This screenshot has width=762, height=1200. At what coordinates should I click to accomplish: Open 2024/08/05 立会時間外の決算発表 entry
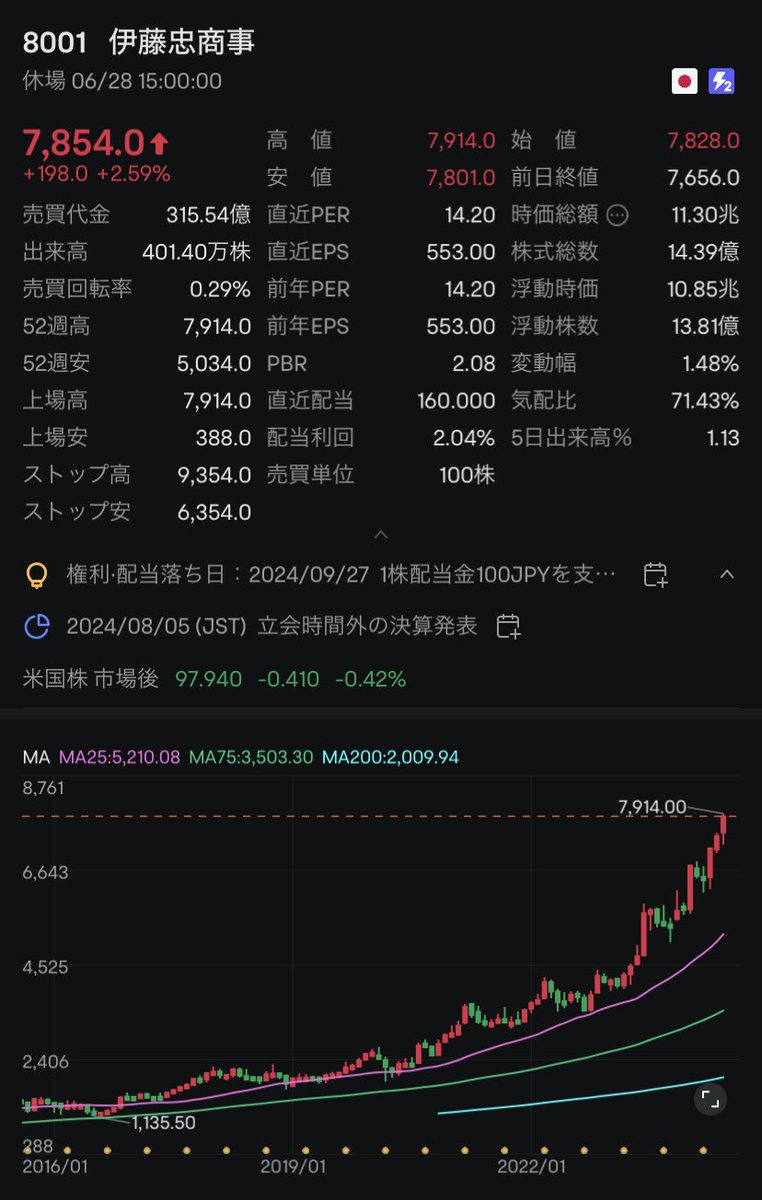tap(272, 626)
